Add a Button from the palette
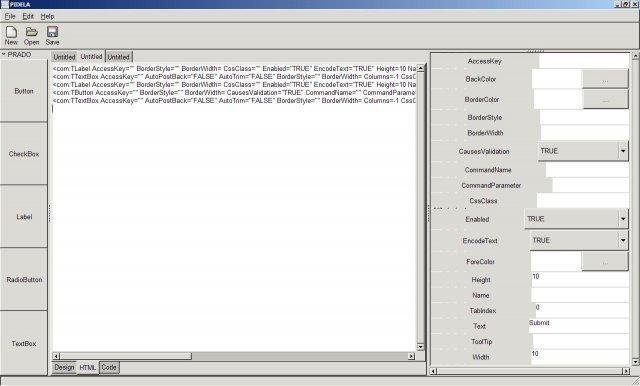This screenshot has width=640, height=386. tap(24, 91)
